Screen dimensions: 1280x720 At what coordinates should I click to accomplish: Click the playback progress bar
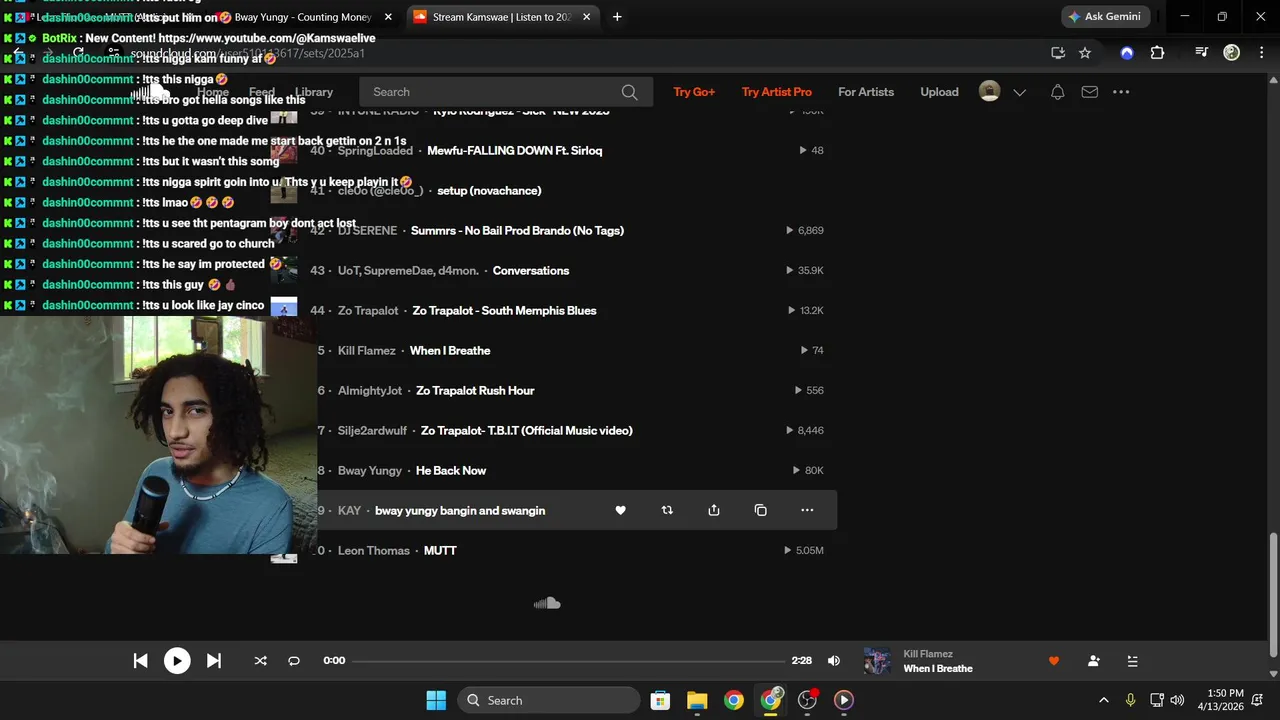(568, 661)
